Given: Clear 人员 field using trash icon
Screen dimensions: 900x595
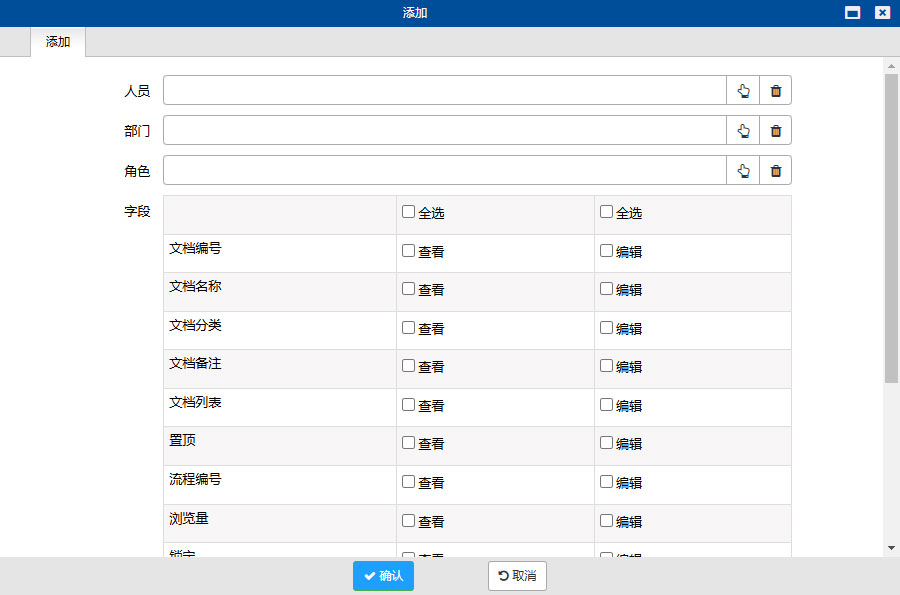Looking at the screenshot, I should [775, 91].
